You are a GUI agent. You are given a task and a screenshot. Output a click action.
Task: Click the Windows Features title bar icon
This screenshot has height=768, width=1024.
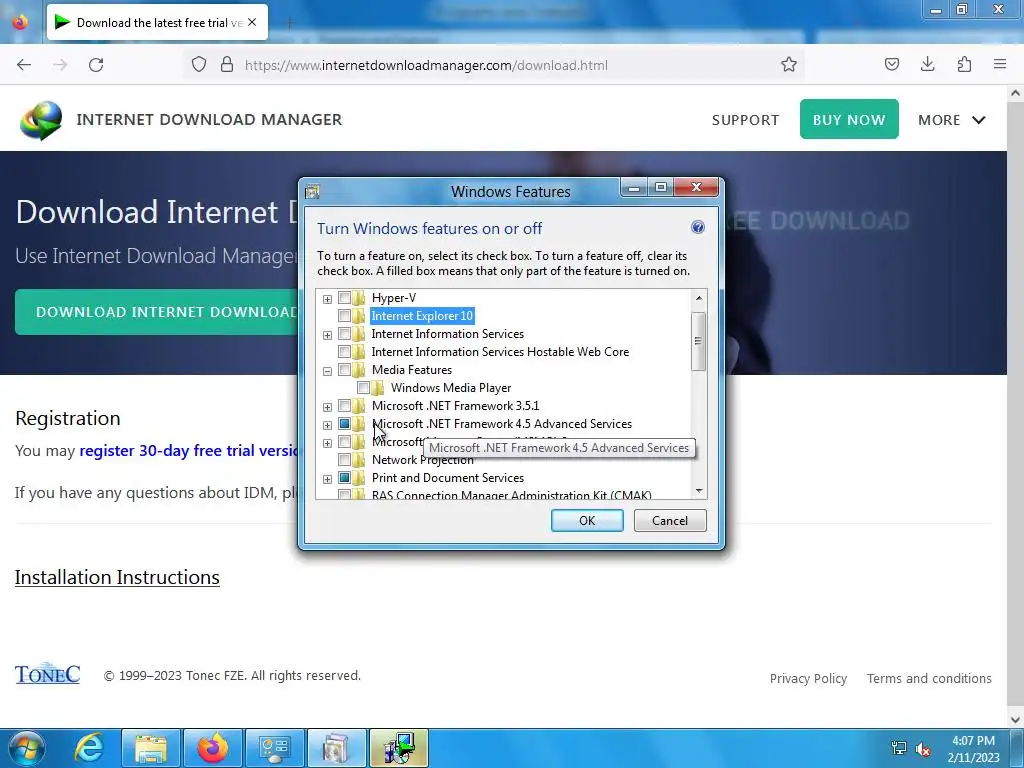pos(313,191)
